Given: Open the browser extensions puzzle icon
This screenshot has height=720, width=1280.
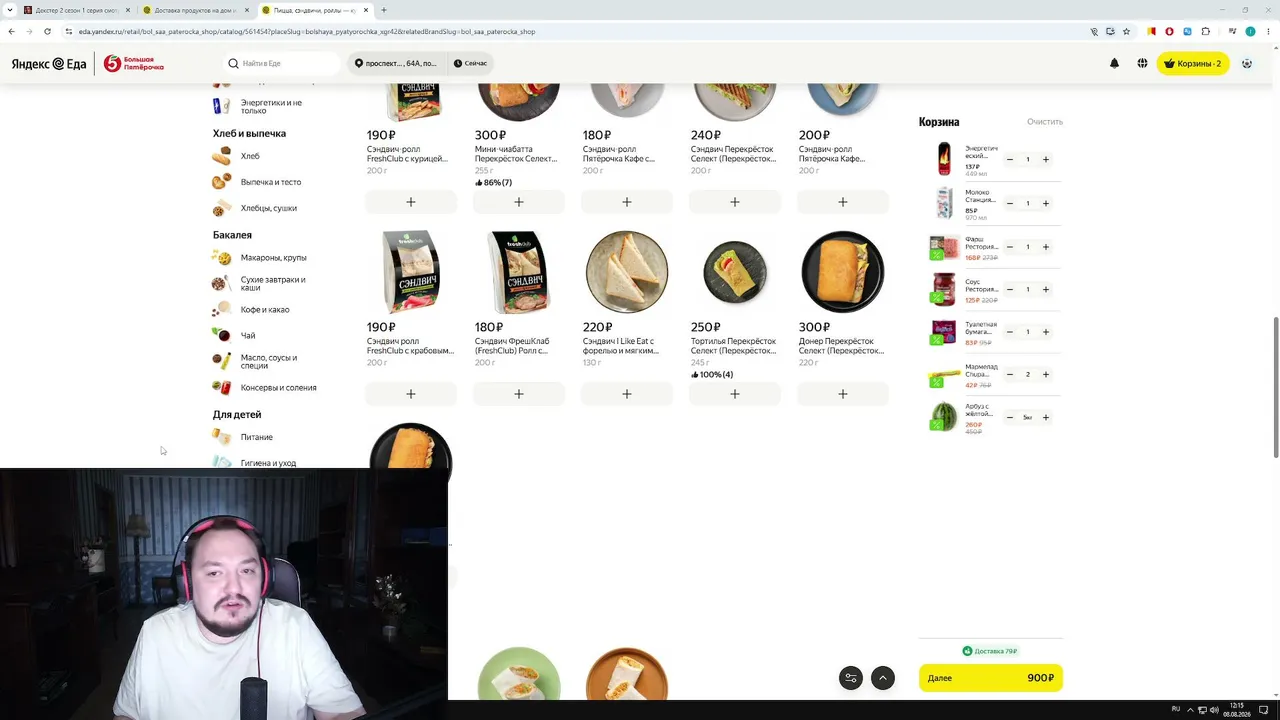Looking at the screenshot, I should coord(1206,31).
